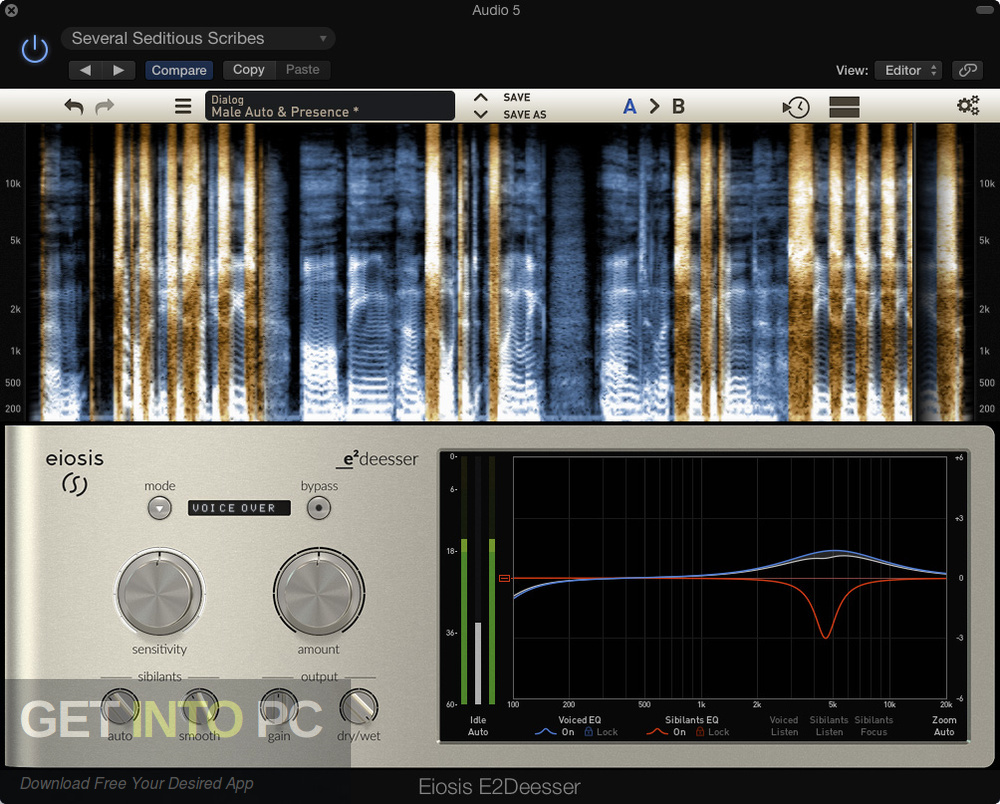Viewport: 1000px width, 804px height.
Task: Toggle the Voiced EQ Lock
Action: coord(601,732)
